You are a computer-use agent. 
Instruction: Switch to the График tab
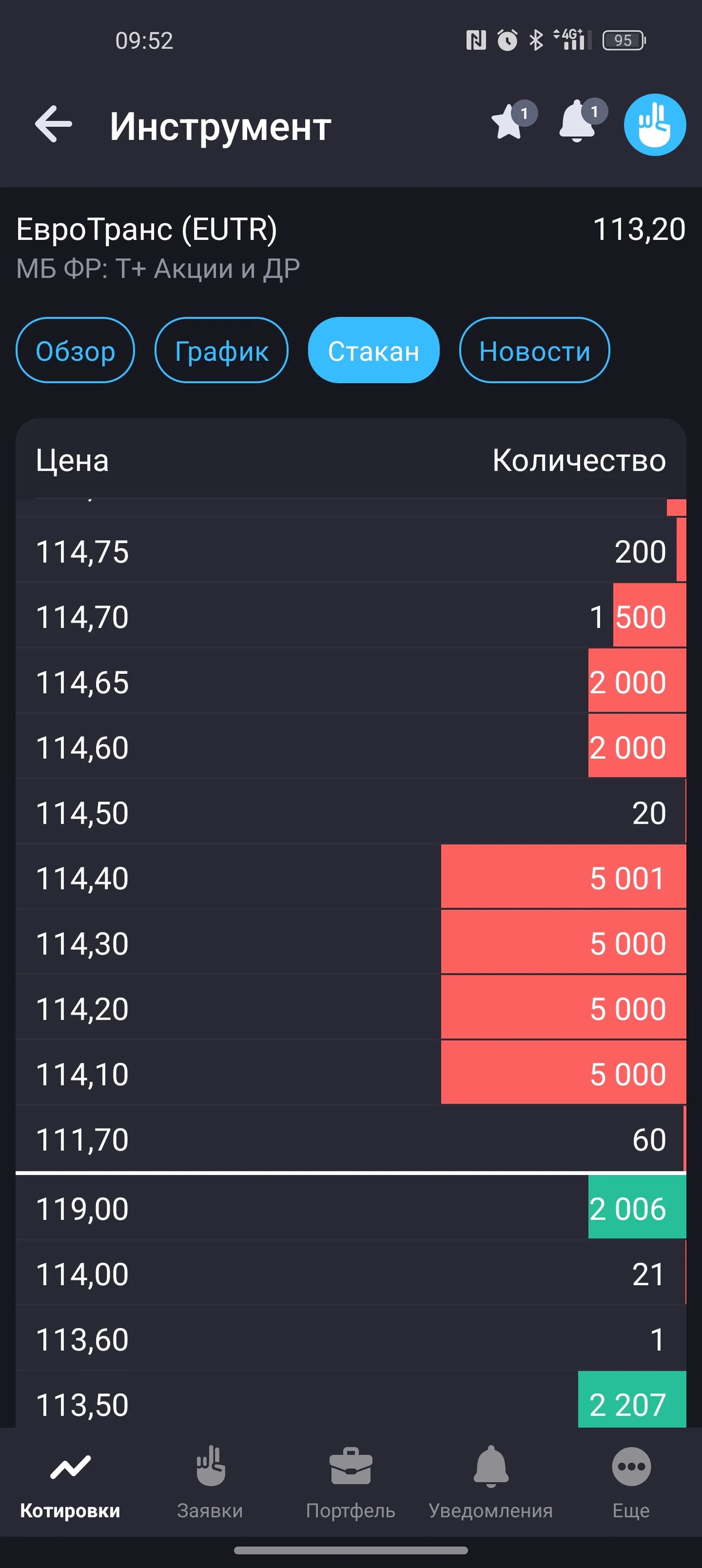222,351
